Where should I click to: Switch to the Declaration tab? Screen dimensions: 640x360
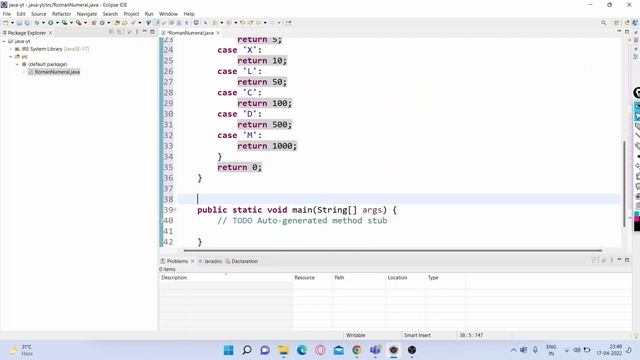tap(242, 261)
